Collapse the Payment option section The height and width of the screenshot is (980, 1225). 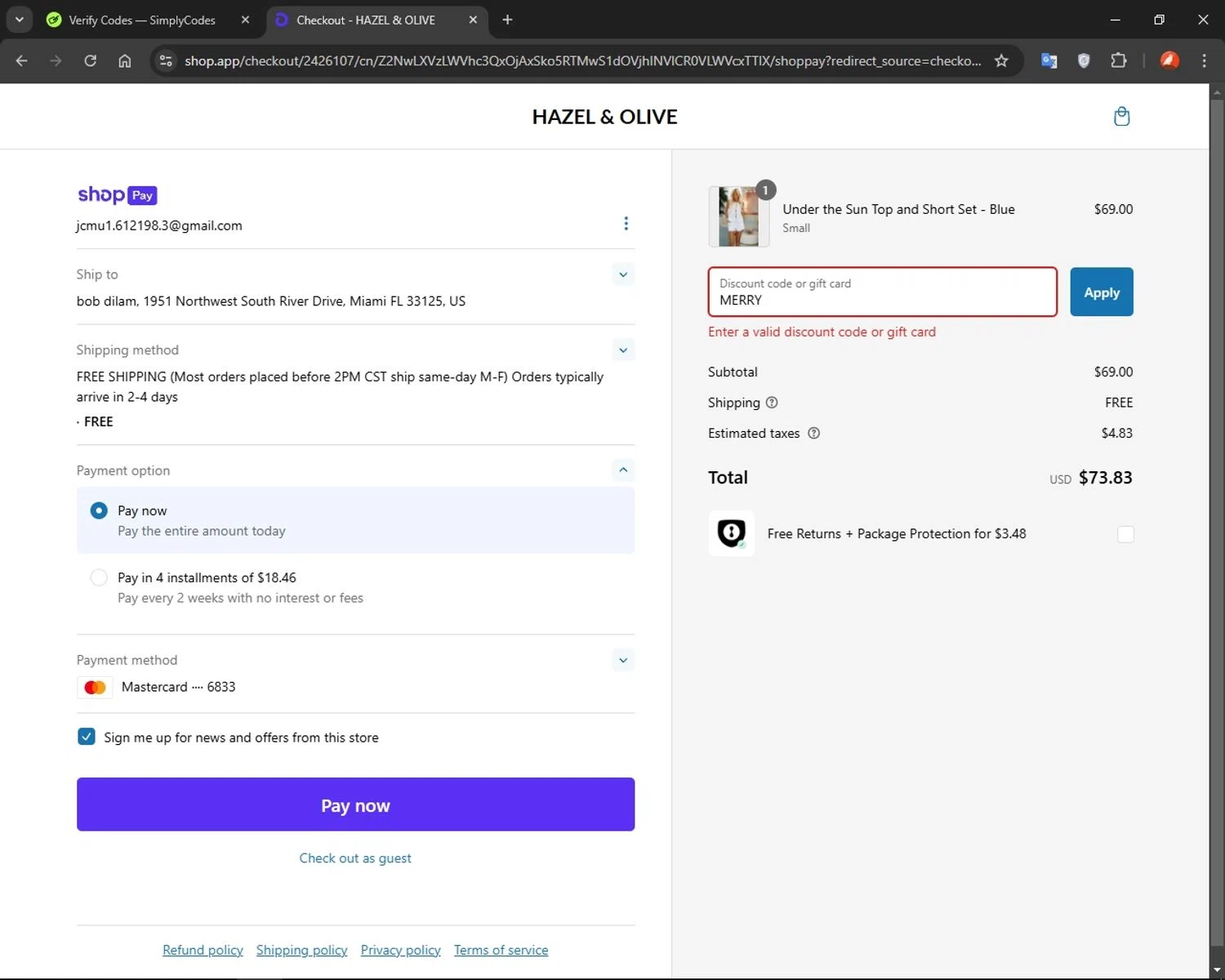623,470
